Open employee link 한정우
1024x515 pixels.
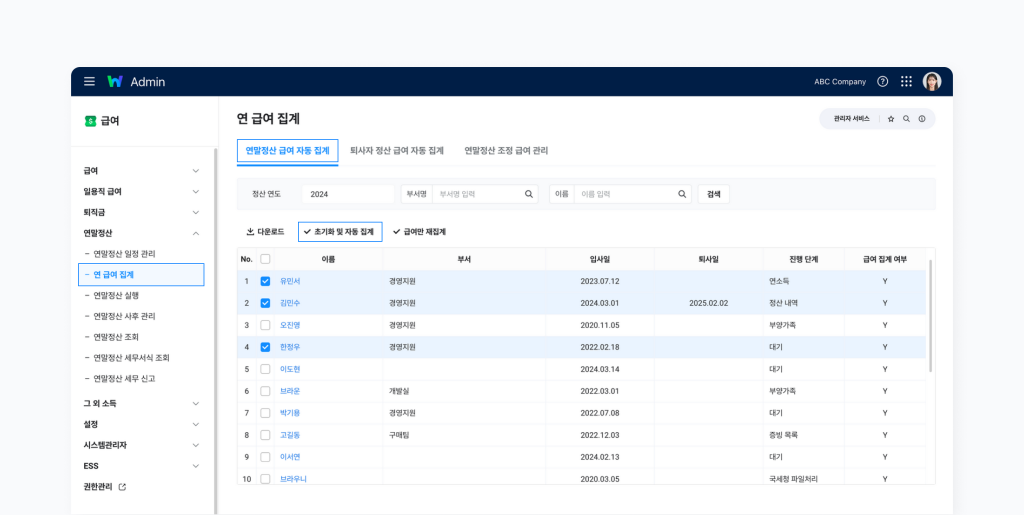(290, 347)
